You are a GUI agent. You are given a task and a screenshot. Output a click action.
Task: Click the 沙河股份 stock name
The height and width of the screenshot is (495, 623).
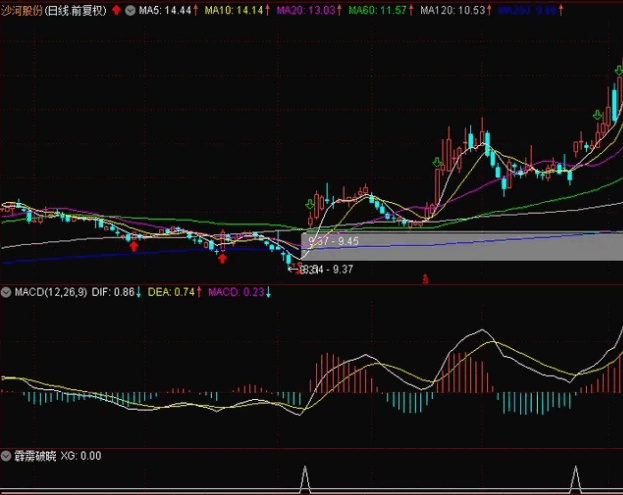pyautogui.click(x=23, y=9)
